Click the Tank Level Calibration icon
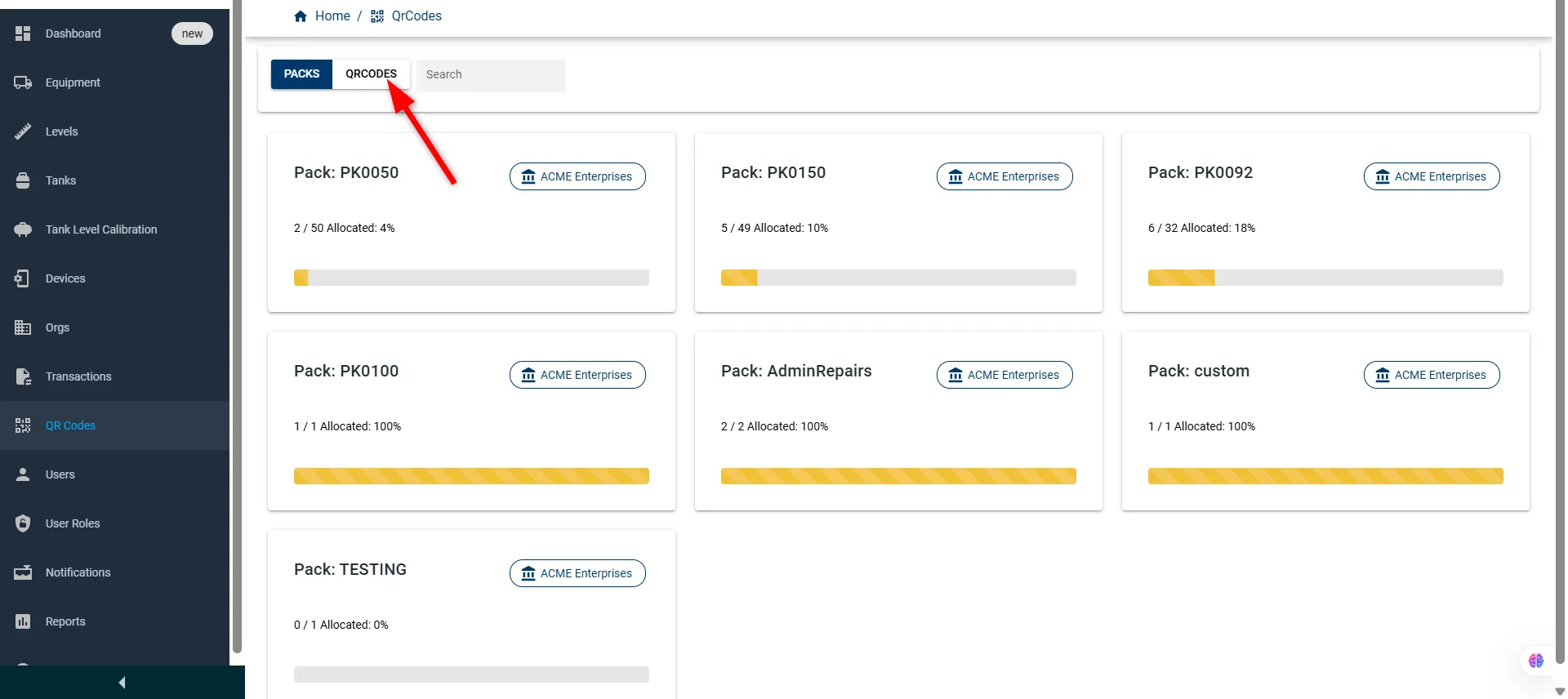 click(23, 229)
